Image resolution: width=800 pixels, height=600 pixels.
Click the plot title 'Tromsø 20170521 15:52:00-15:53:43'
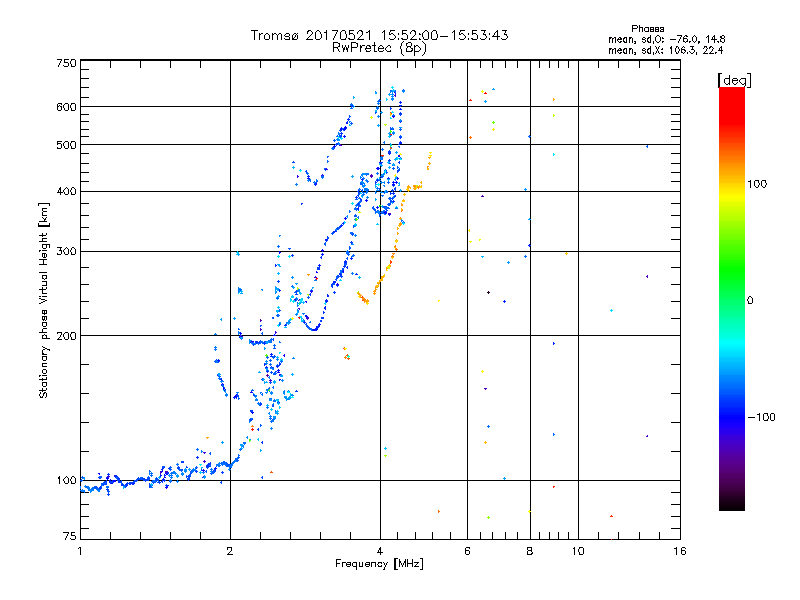coord(379,35)
